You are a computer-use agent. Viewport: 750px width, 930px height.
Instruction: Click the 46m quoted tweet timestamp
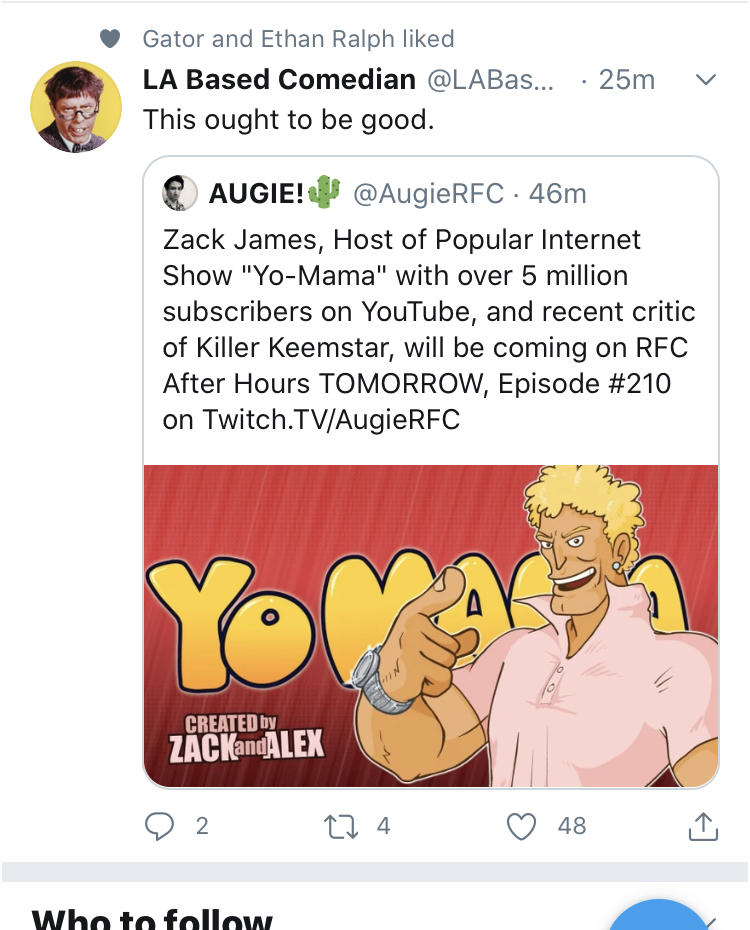tap(557, 193)
